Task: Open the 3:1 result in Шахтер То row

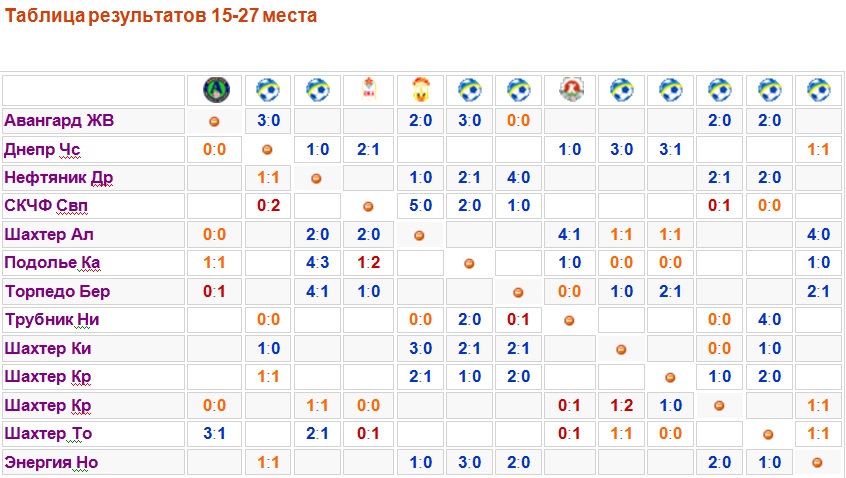Action: point(214,434)
